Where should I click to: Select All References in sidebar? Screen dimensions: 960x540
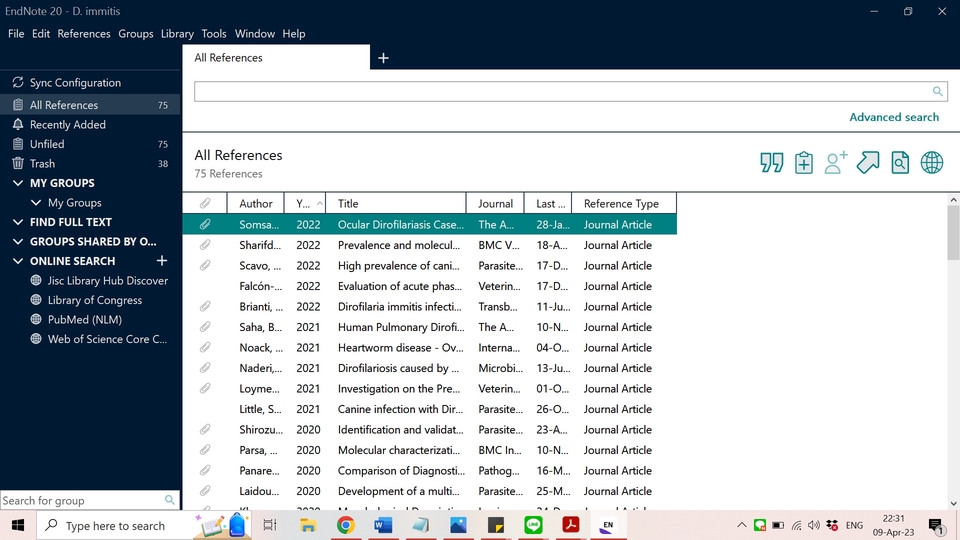coord(90,105)
